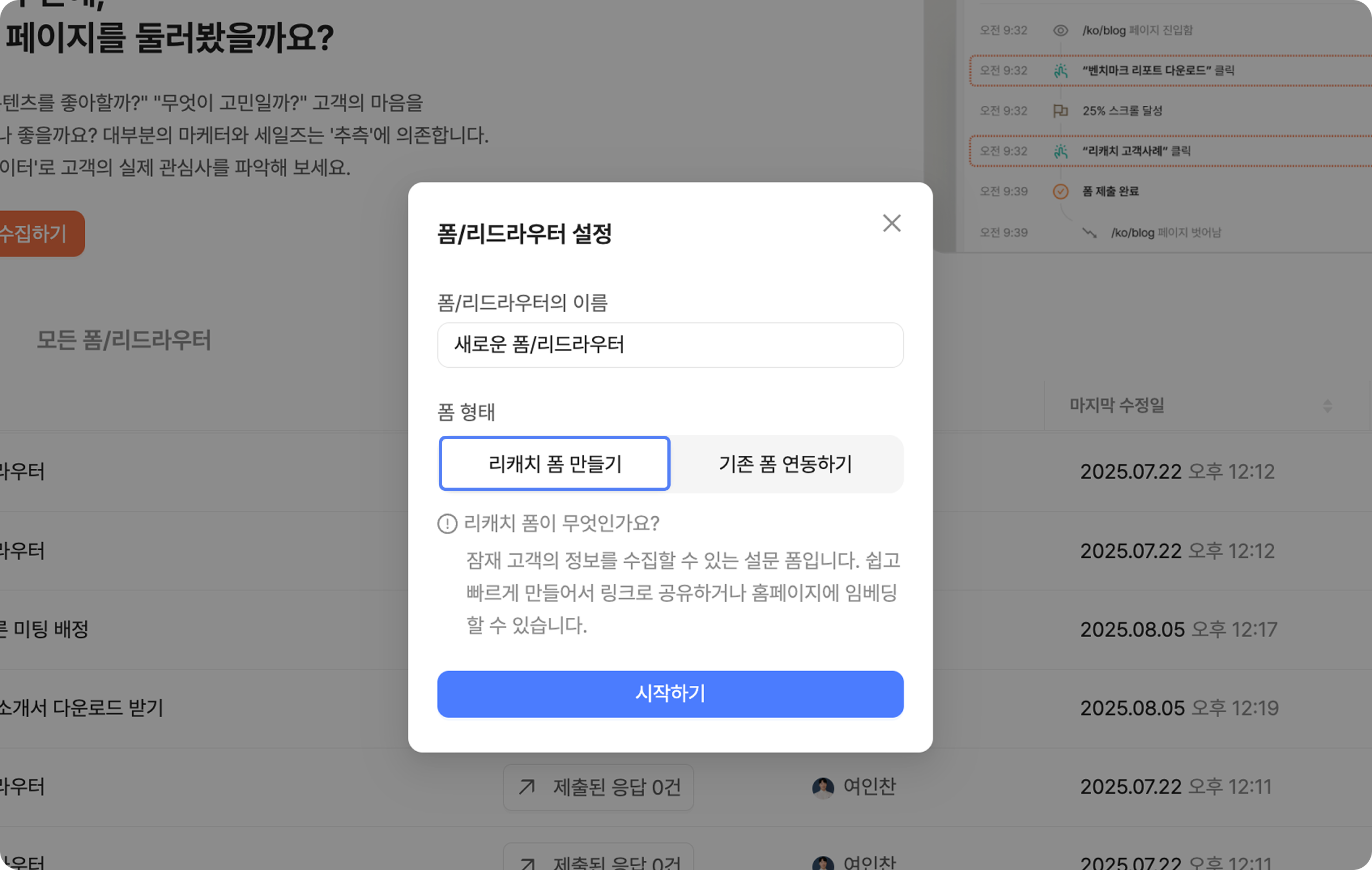
Task: Click the eye icon for /ko/blog 진입
Action: pyautogui.click(x=1060, y=31)
